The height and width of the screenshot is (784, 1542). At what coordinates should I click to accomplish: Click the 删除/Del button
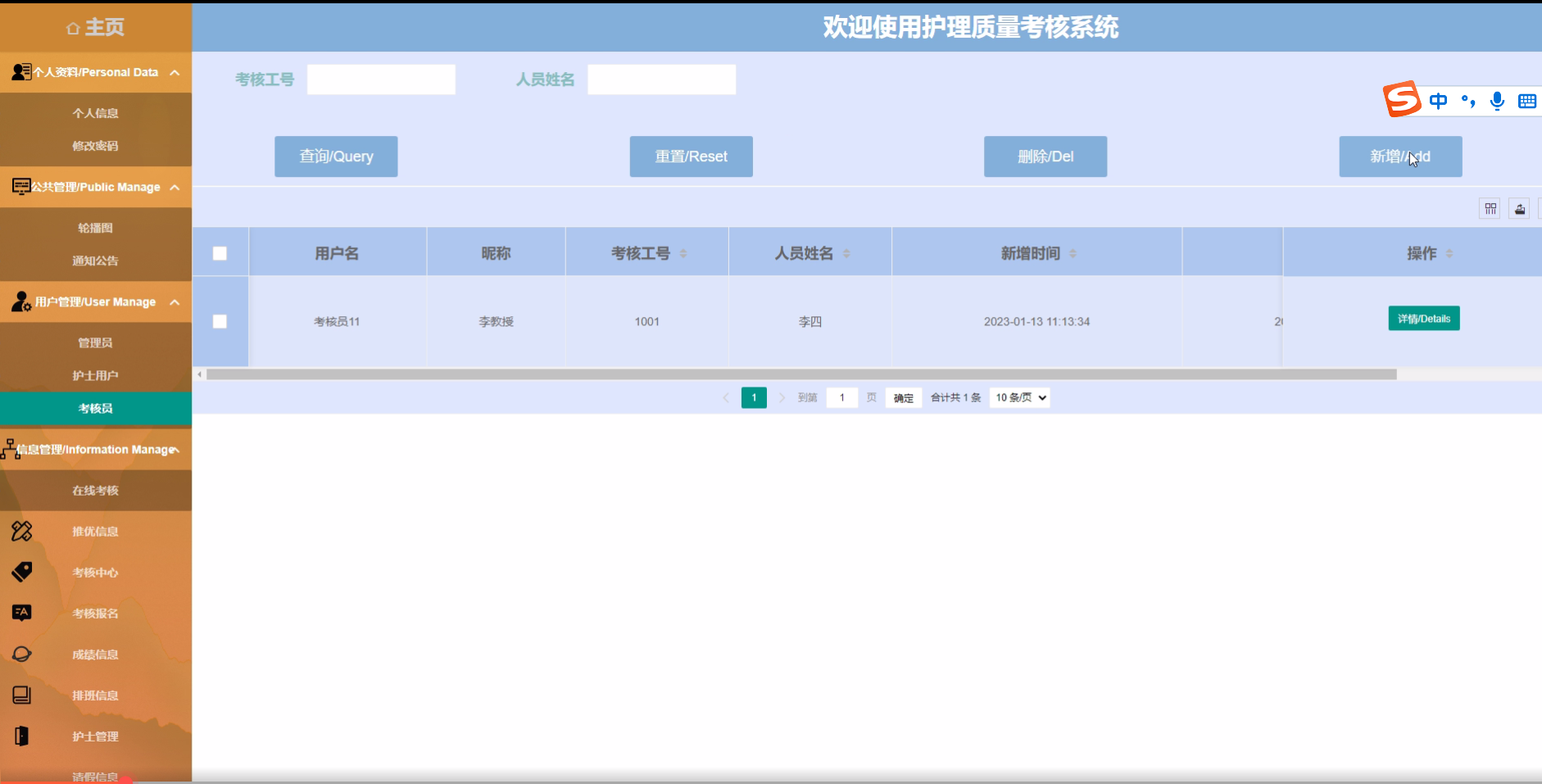(x=1045, y=156)
